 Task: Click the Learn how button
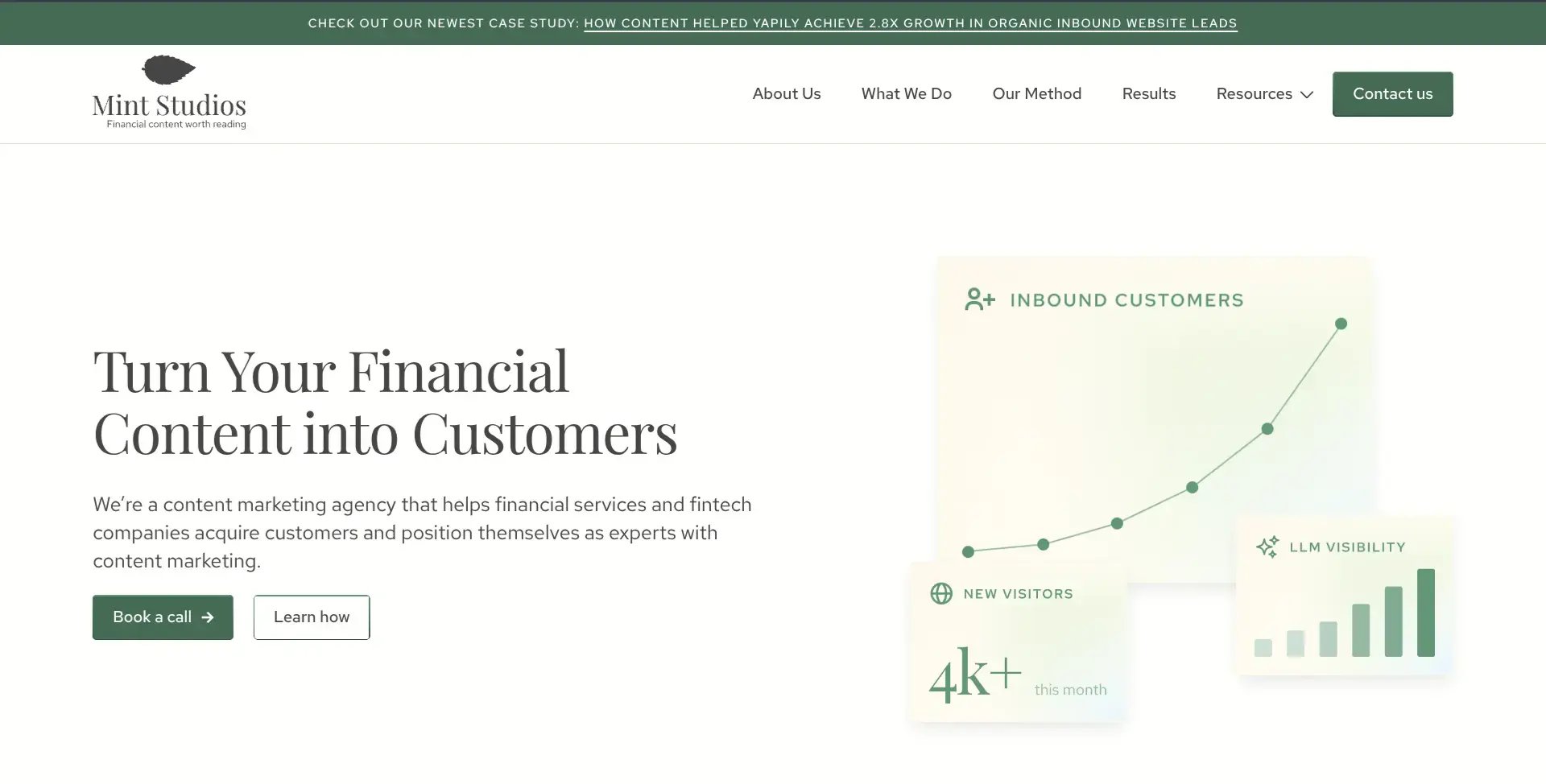312,617
